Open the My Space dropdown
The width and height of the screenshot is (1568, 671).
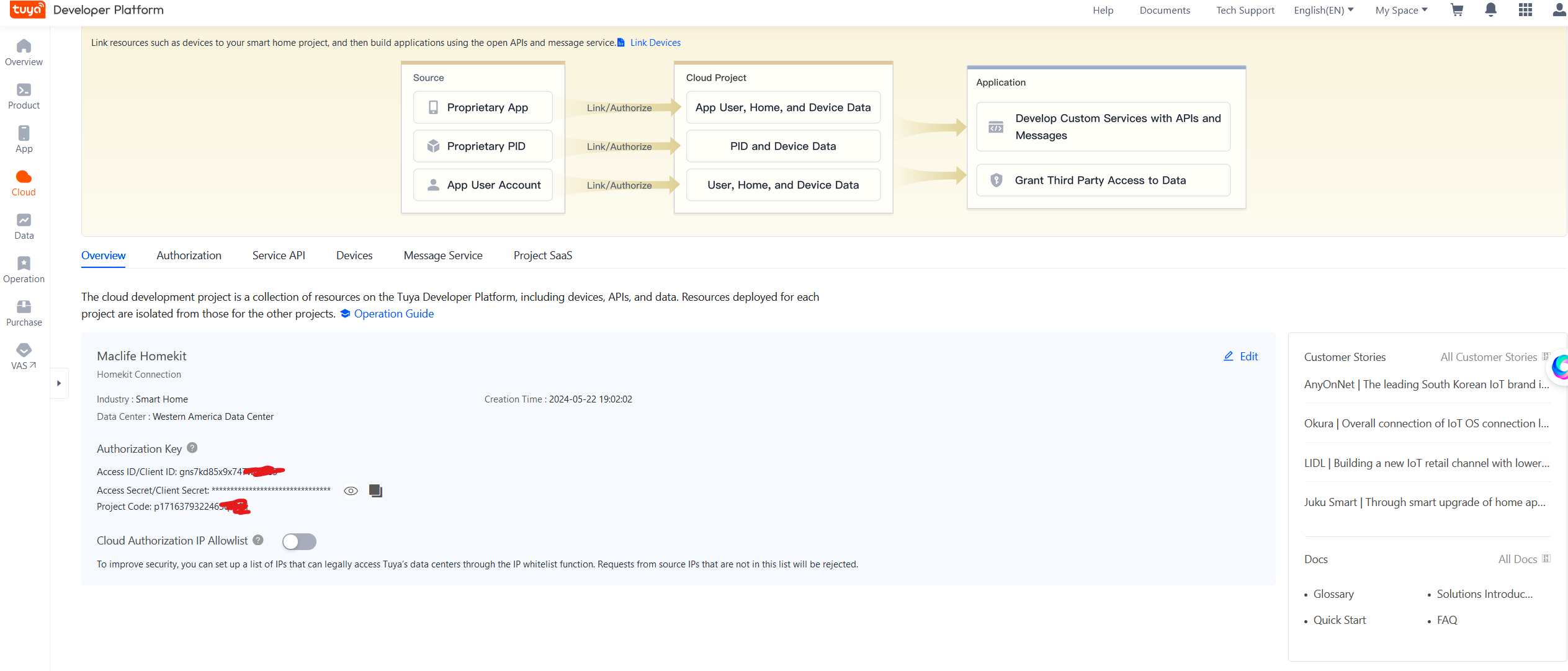(1401, 10)
